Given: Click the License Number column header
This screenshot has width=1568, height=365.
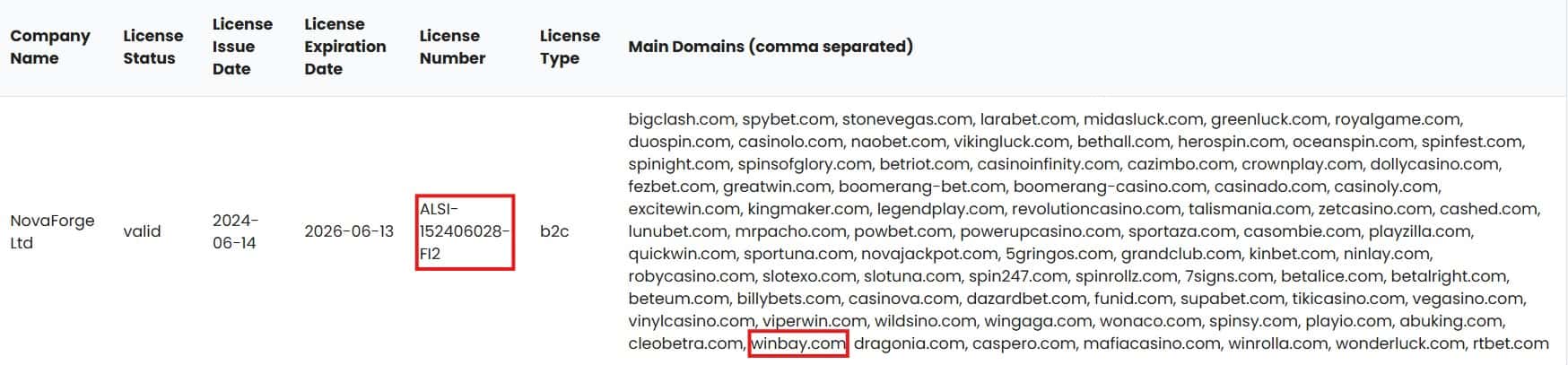Looking at the screenshot, I should point(452,47).
